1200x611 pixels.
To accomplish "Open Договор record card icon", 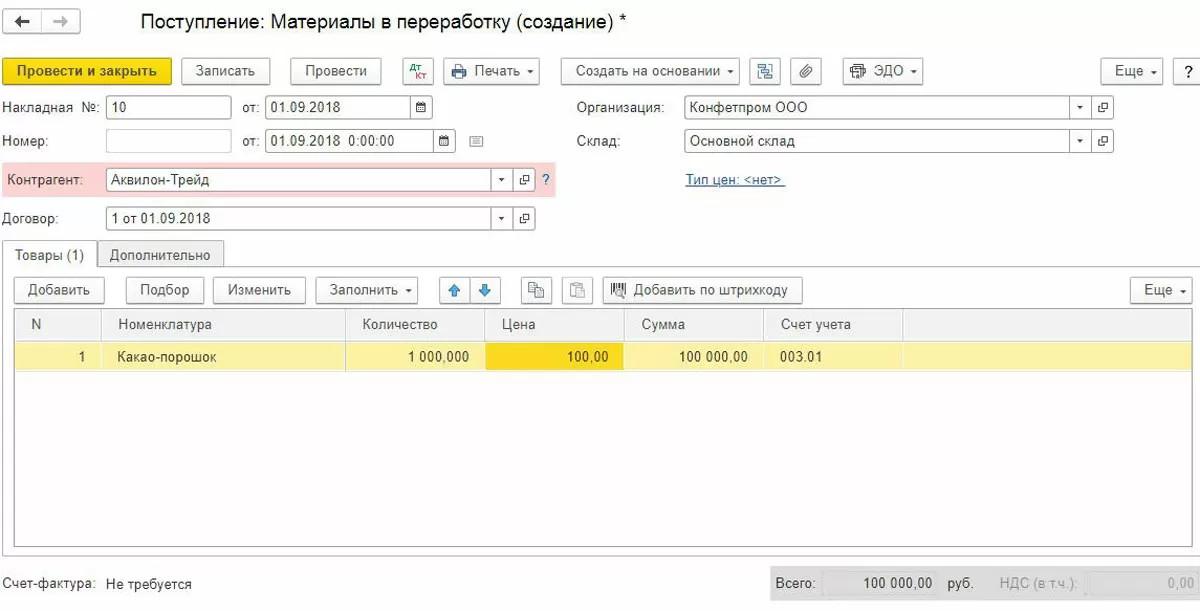I will (524, 218).
